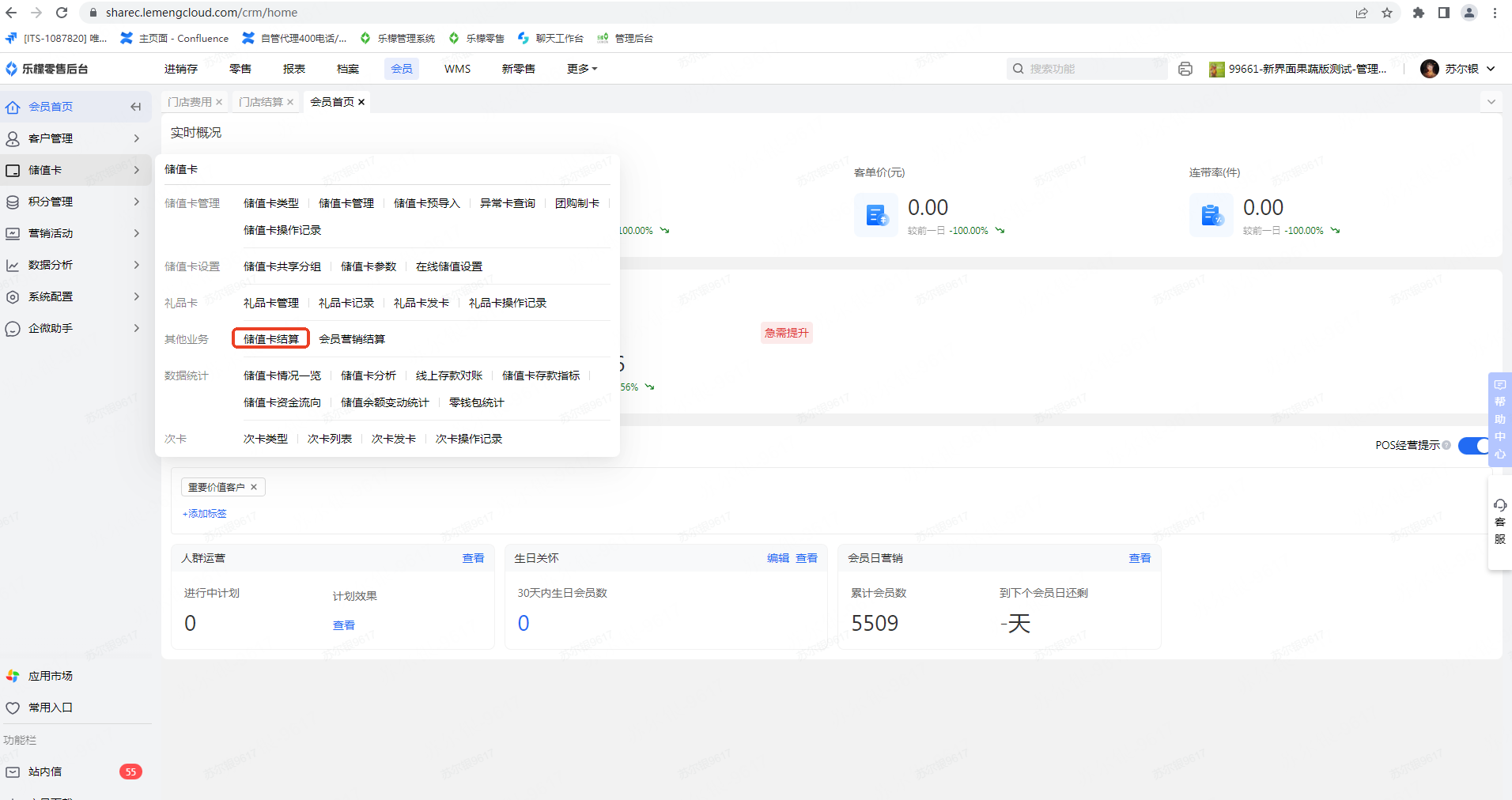Open the 主页面 - Confluence bookmark
Viewport: 1512px width, 800px height.
174,38
